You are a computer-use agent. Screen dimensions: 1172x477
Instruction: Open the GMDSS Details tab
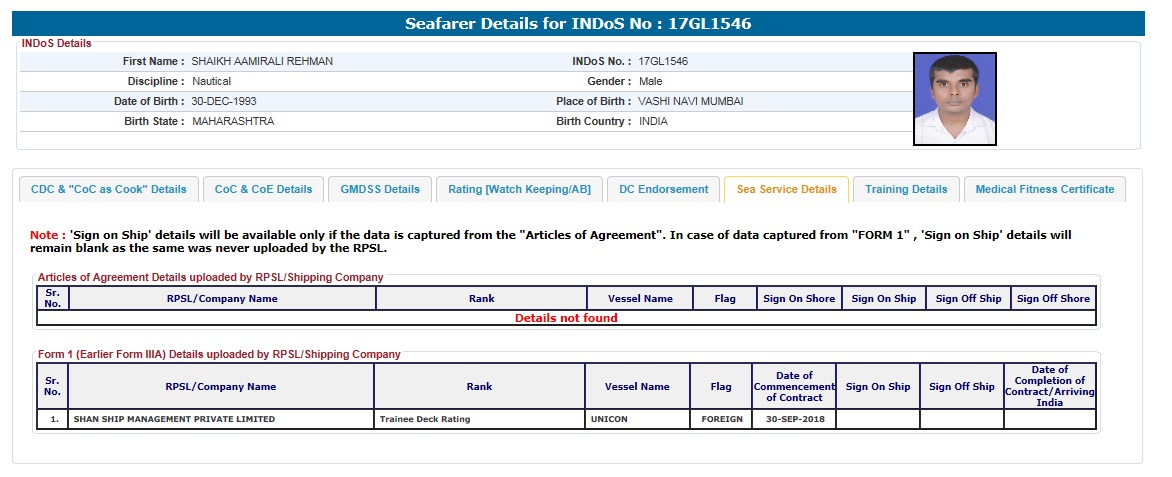(380, 189)
